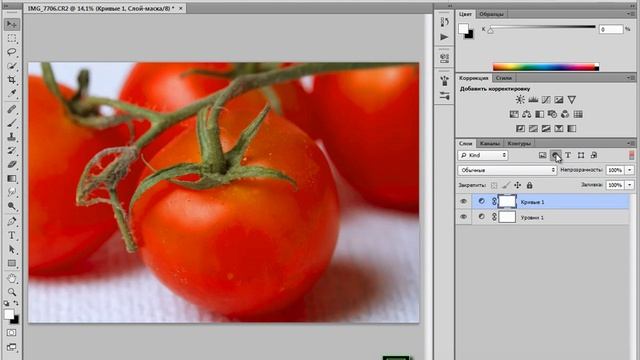Viewport: 640px width, 360px height.
Task: Select the Clone Stamp tool
Action: (x=11, y=137)
